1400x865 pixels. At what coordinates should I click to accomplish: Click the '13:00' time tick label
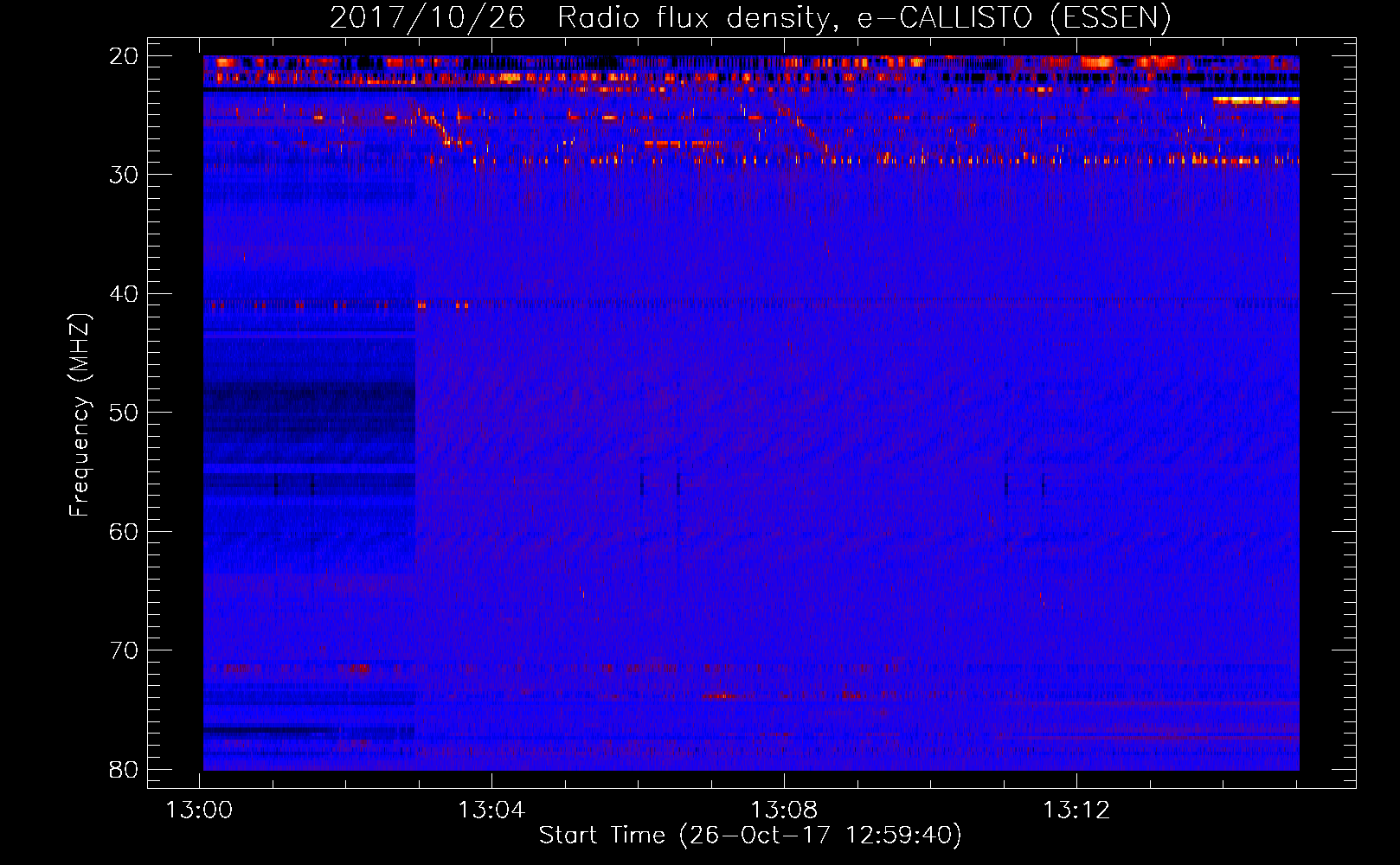(199, 811)
